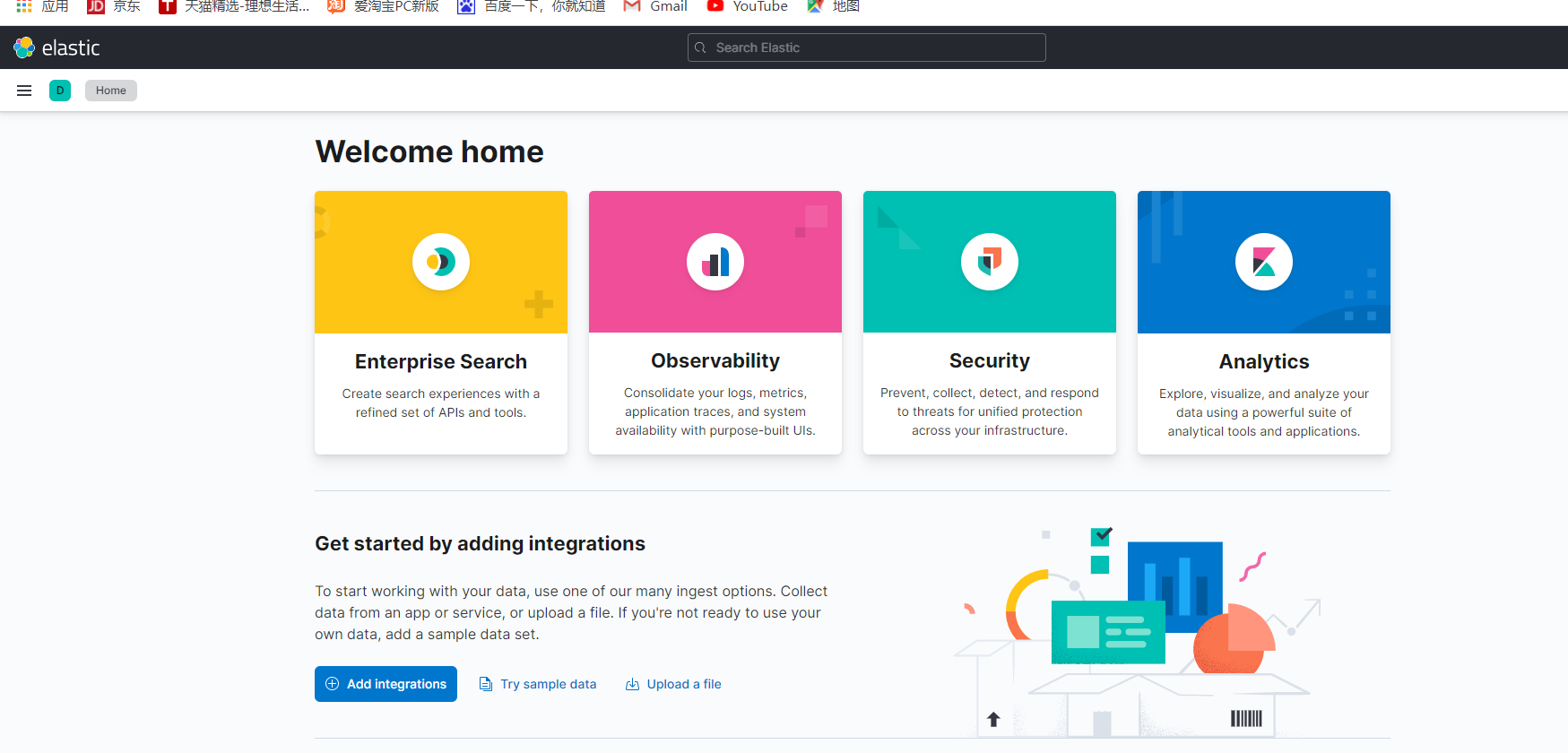This screenshot has width=1568, height=753.
Task: Click the yellow Enterprise Search banner
Action: click(441, 262)
